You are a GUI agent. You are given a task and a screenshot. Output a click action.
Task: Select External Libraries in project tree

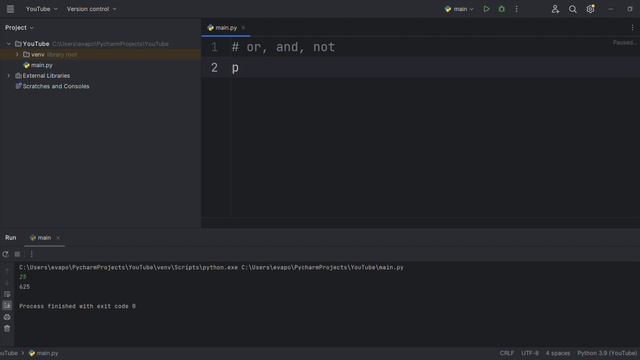click(46, 76)
